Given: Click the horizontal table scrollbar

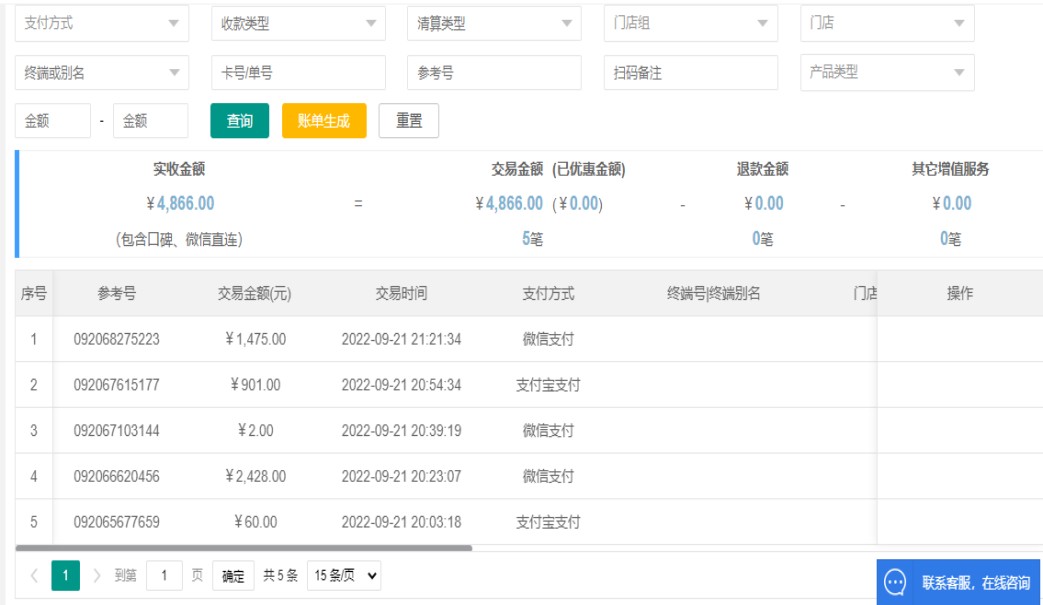Looking at the screenshot, I should tap(243, 548).
